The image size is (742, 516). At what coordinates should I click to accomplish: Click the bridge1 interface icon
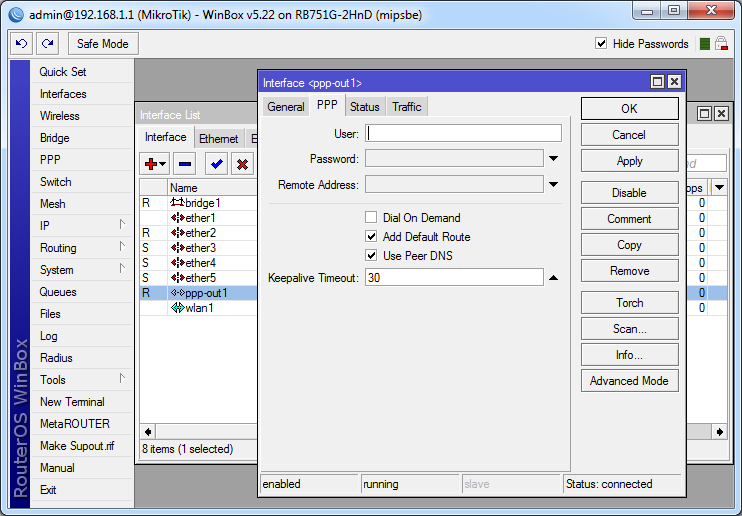coord(177,203)
